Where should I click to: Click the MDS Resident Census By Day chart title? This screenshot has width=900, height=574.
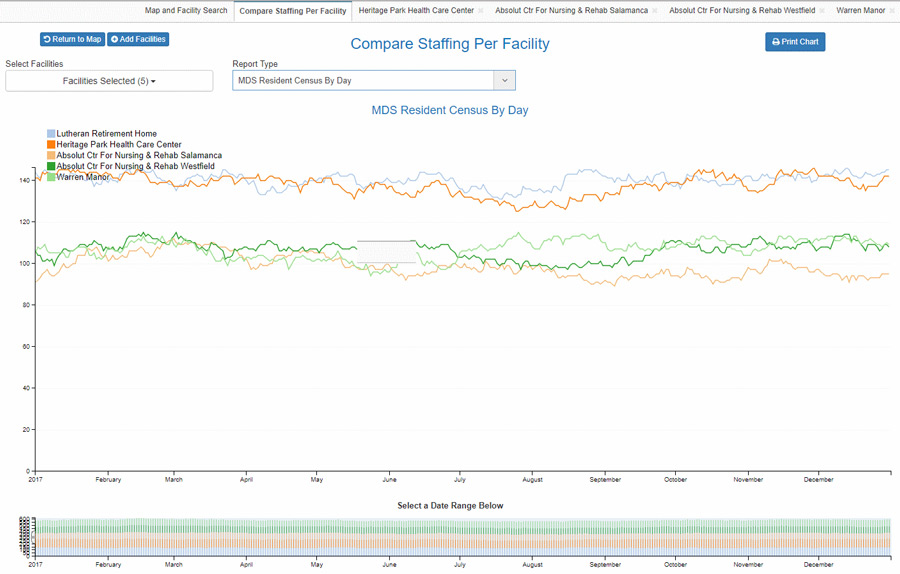[x=450, y=110]
